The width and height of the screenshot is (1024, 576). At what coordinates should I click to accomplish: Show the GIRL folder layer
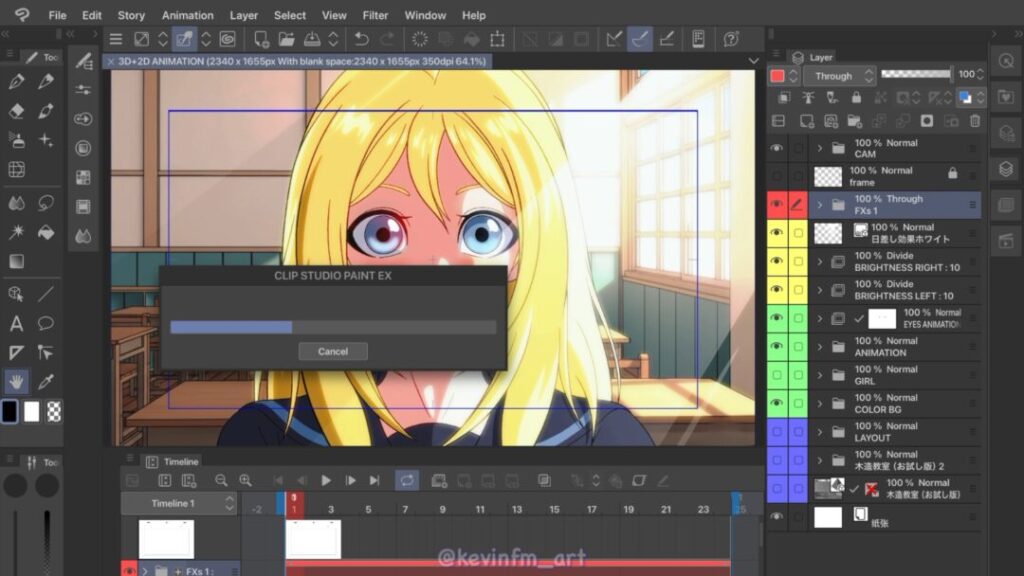click(776, 375)
